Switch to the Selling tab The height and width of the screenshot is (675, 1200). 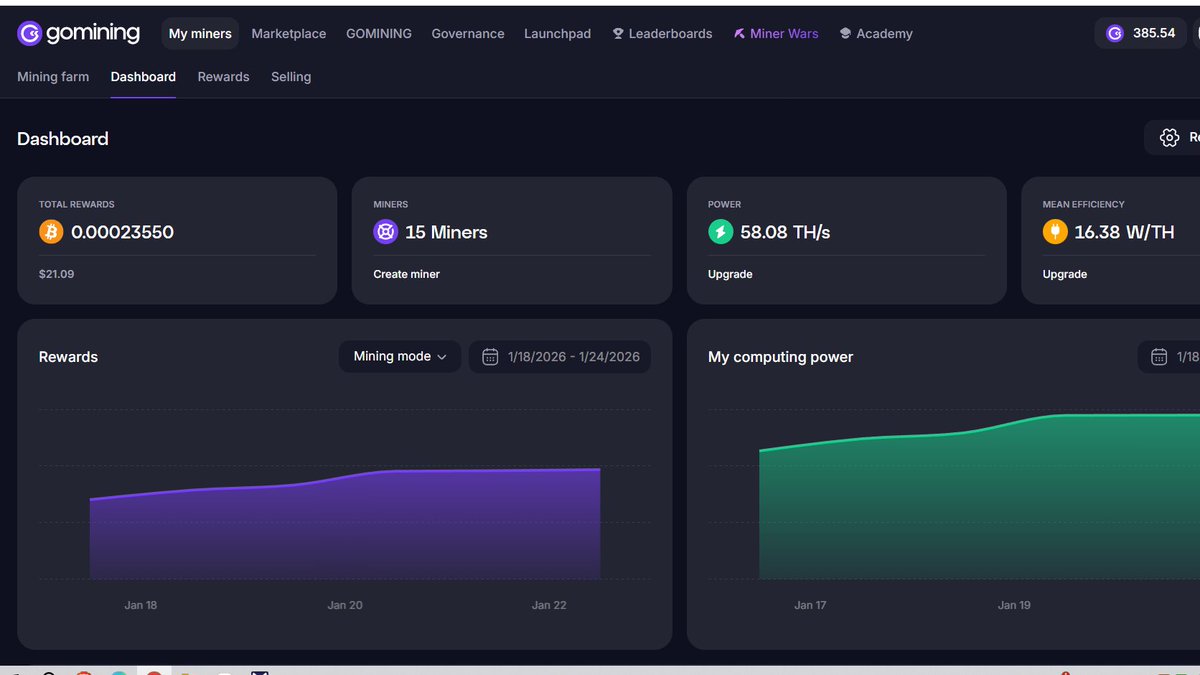point(291,76)
